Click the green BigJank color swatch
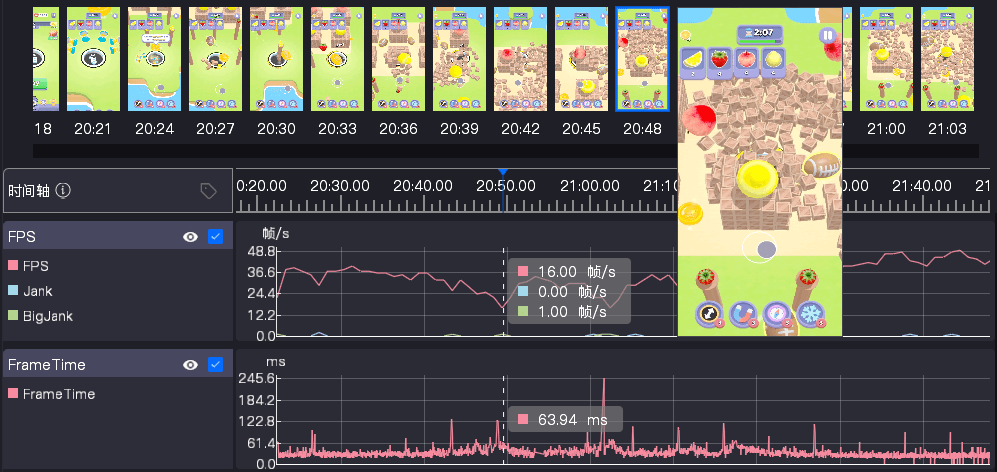 tap(13, 316)
